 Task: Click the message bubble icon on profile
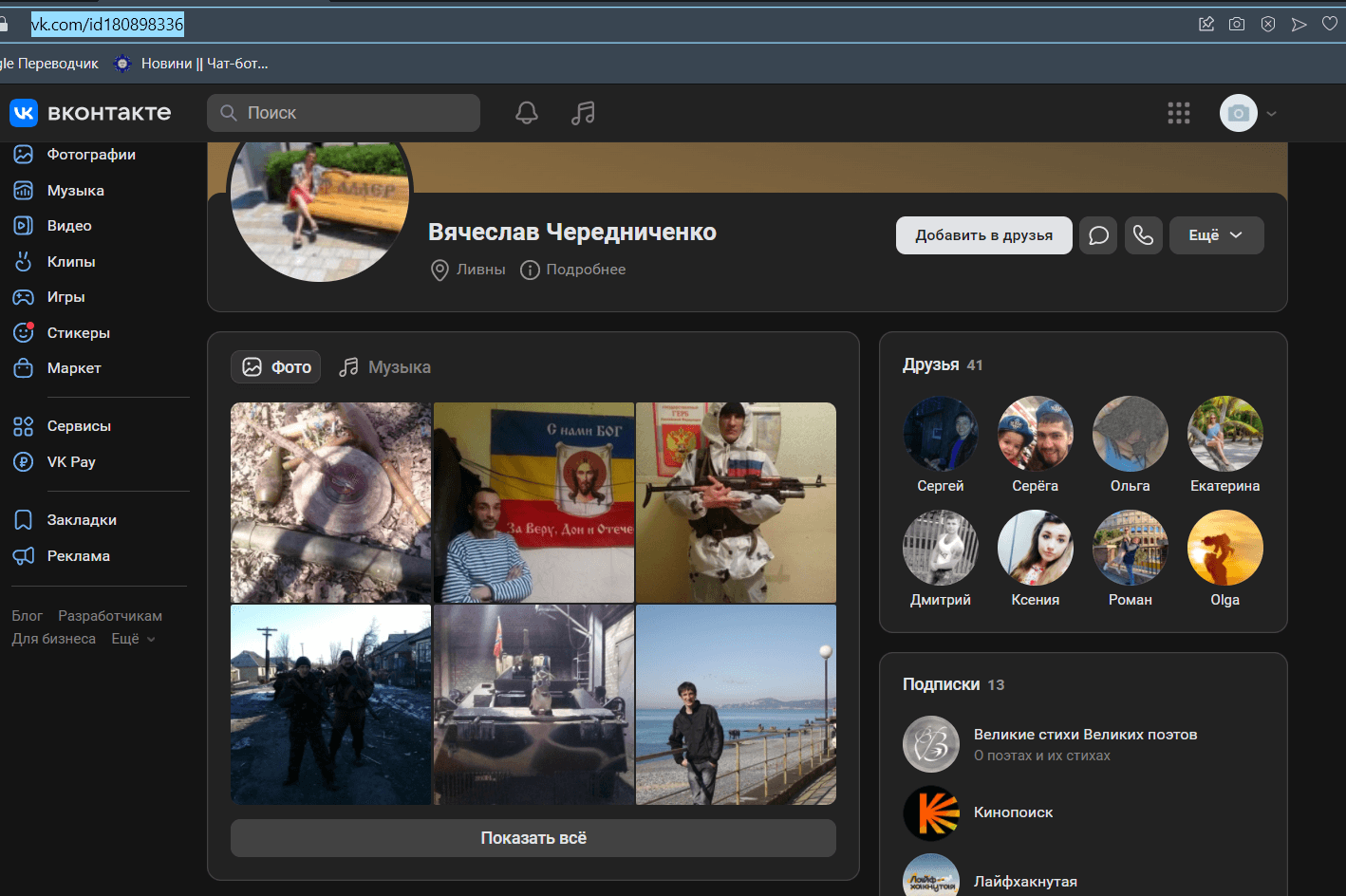point(1098,235)
